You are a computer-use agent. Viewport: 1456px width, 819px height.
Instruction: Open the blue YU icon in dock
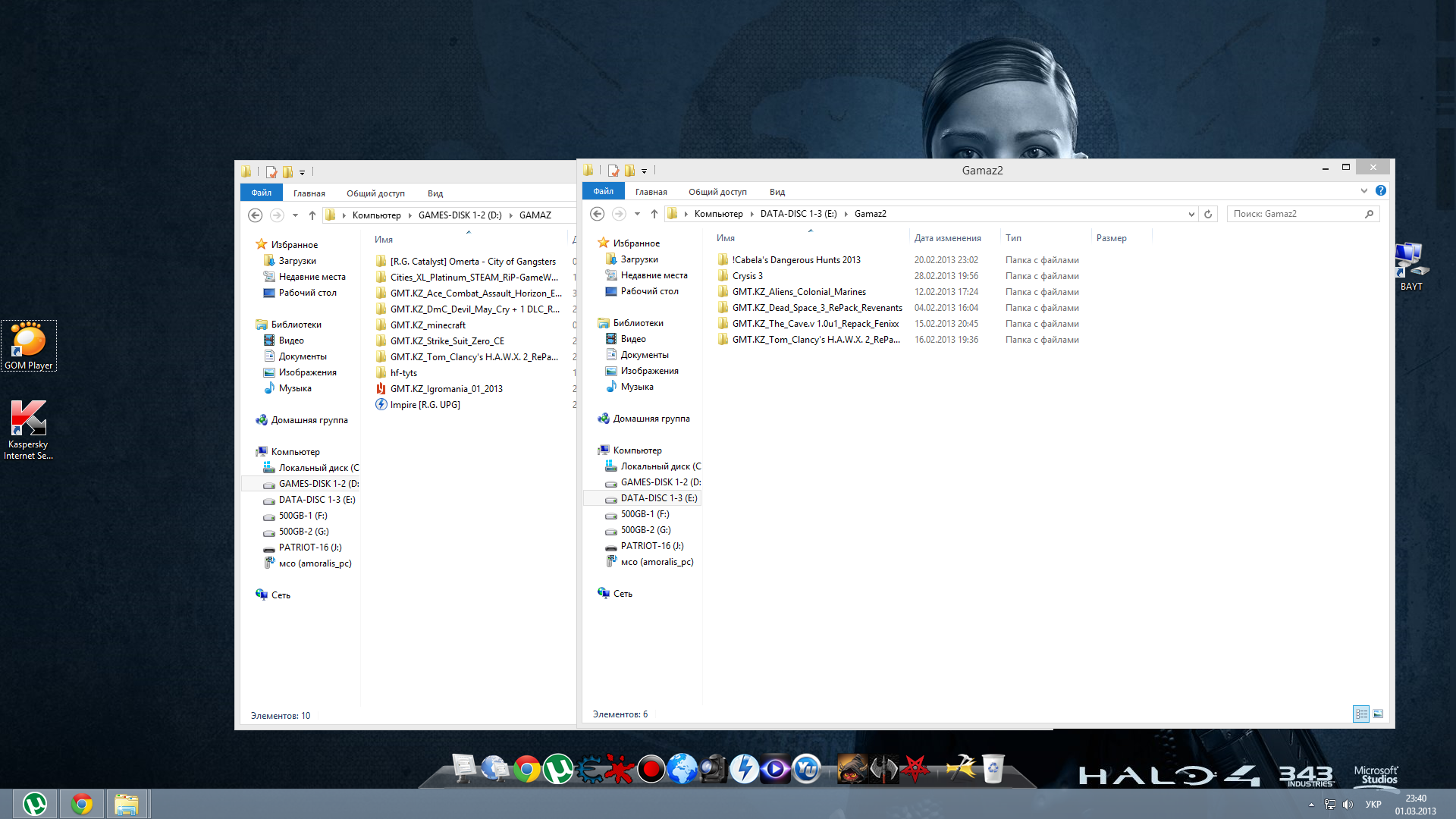[x=806, y=769]
